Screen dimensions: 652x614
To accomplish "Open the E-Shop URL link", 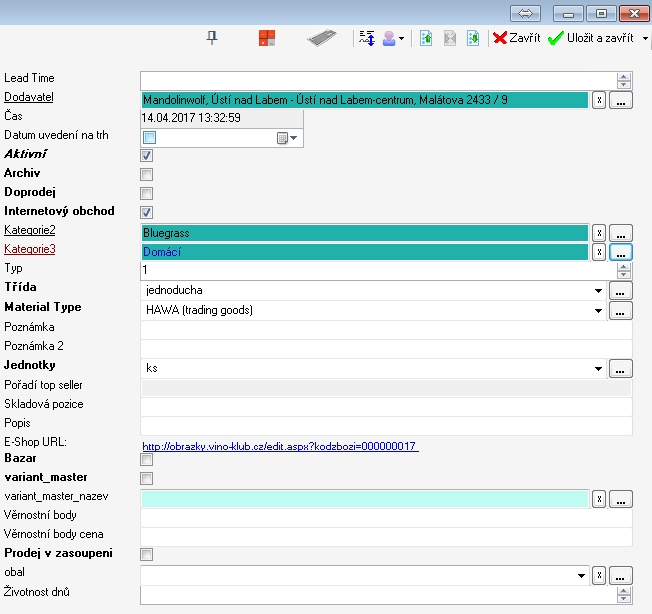I will pos(280,446).
